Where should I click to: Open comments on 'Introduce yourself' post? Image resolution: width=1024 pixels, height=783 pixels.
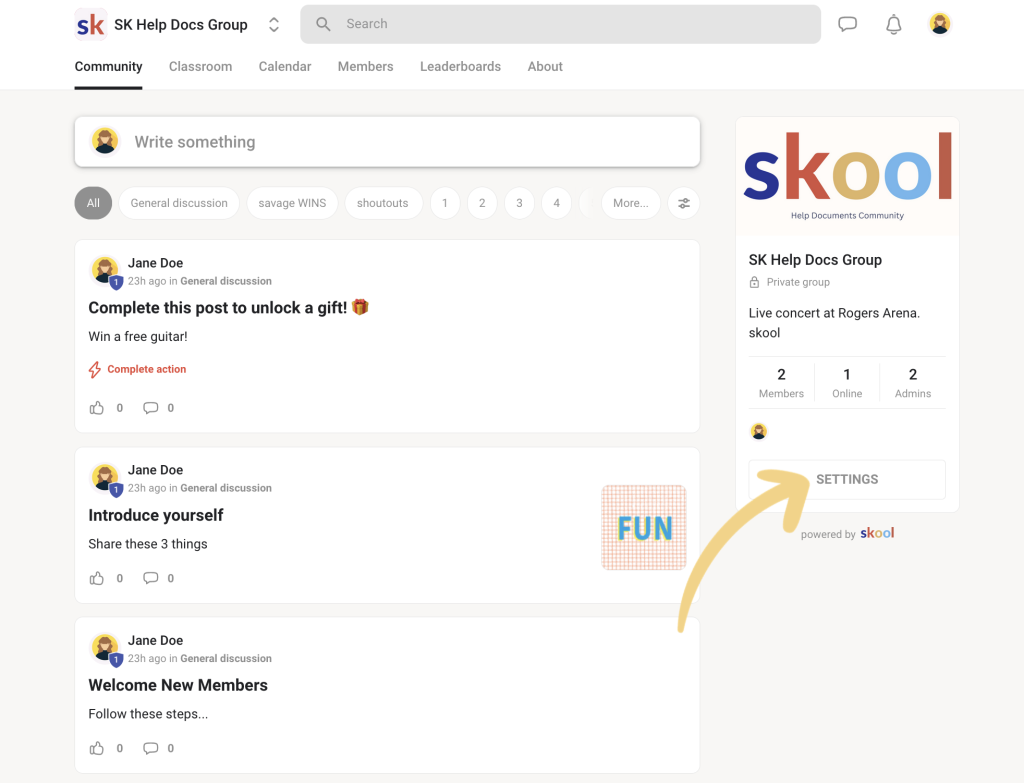[x=151, y=578]
